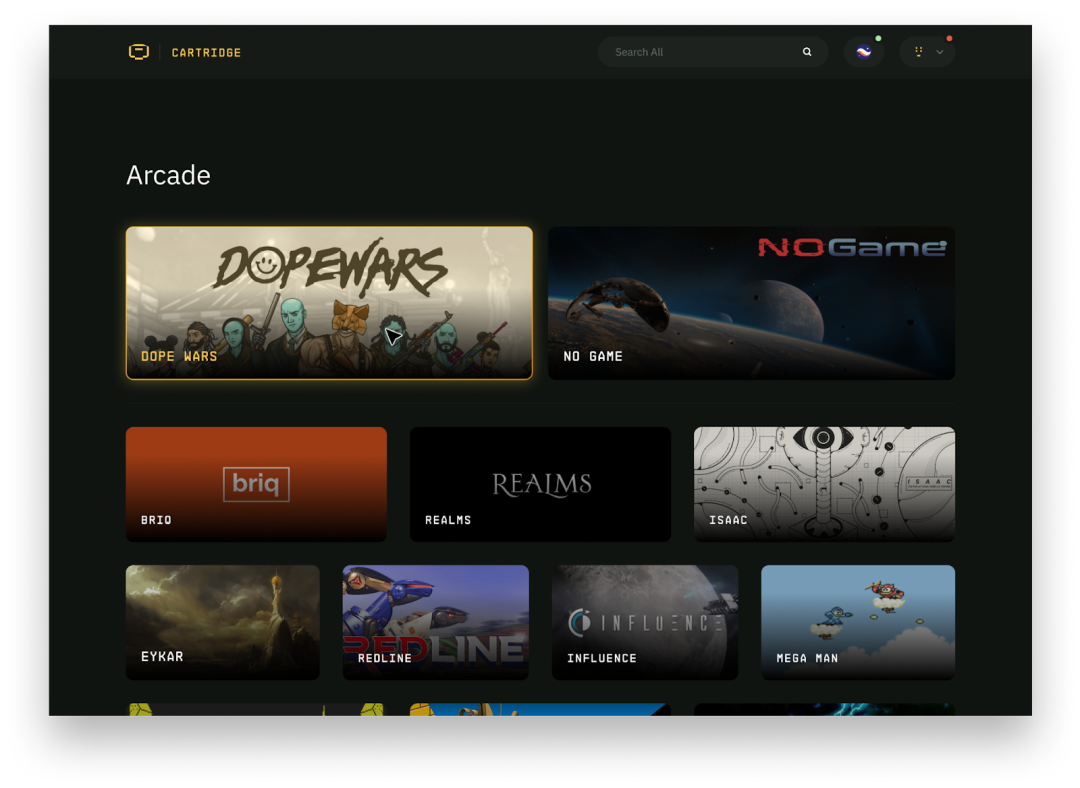The height and width of the screenshot is (788, 1080).
Task: Open the Mega Man game tile
Action: point(858,623)
